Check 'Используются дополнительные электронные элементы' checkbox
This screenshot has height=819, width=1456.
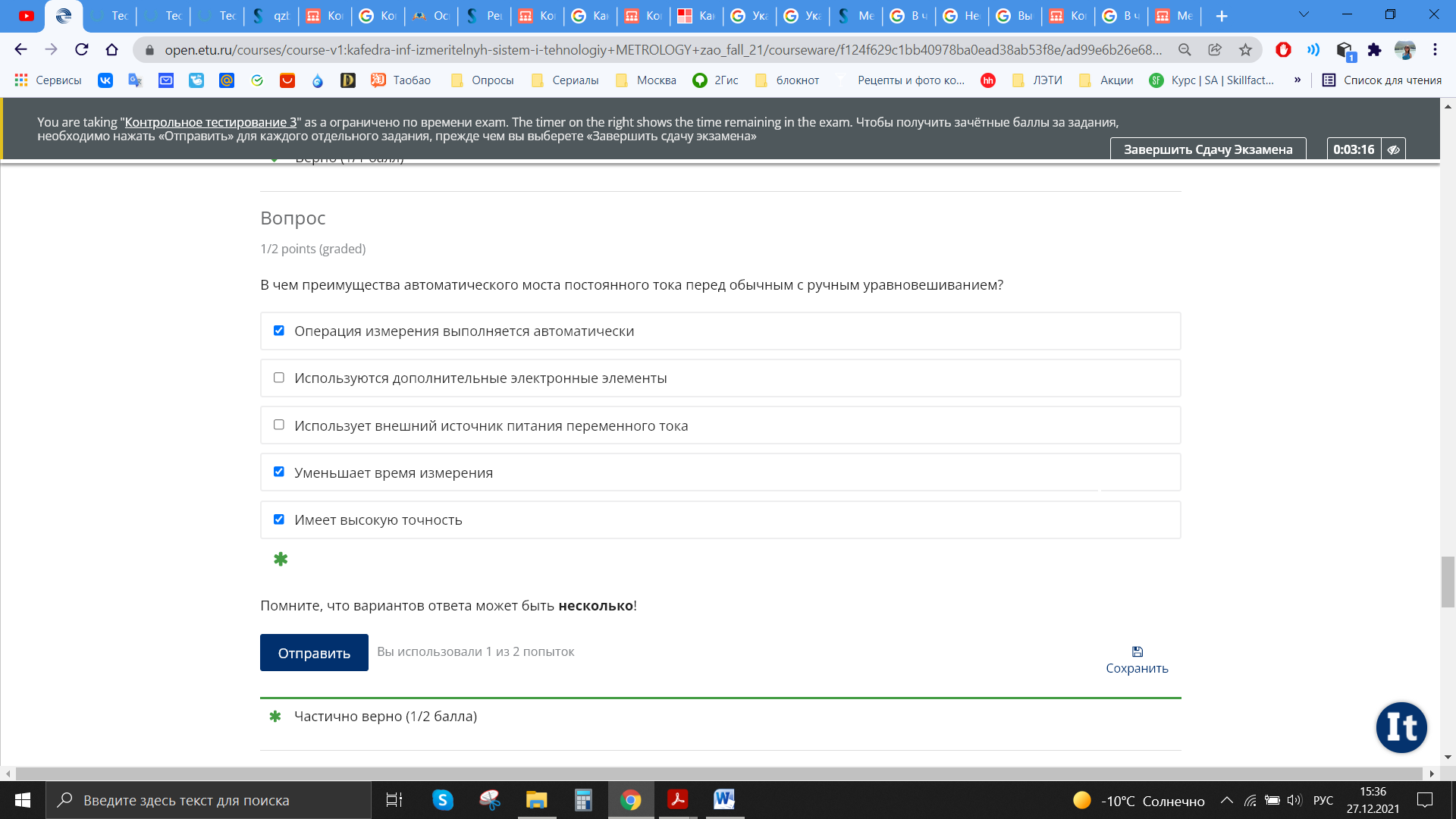click(278, 378)
